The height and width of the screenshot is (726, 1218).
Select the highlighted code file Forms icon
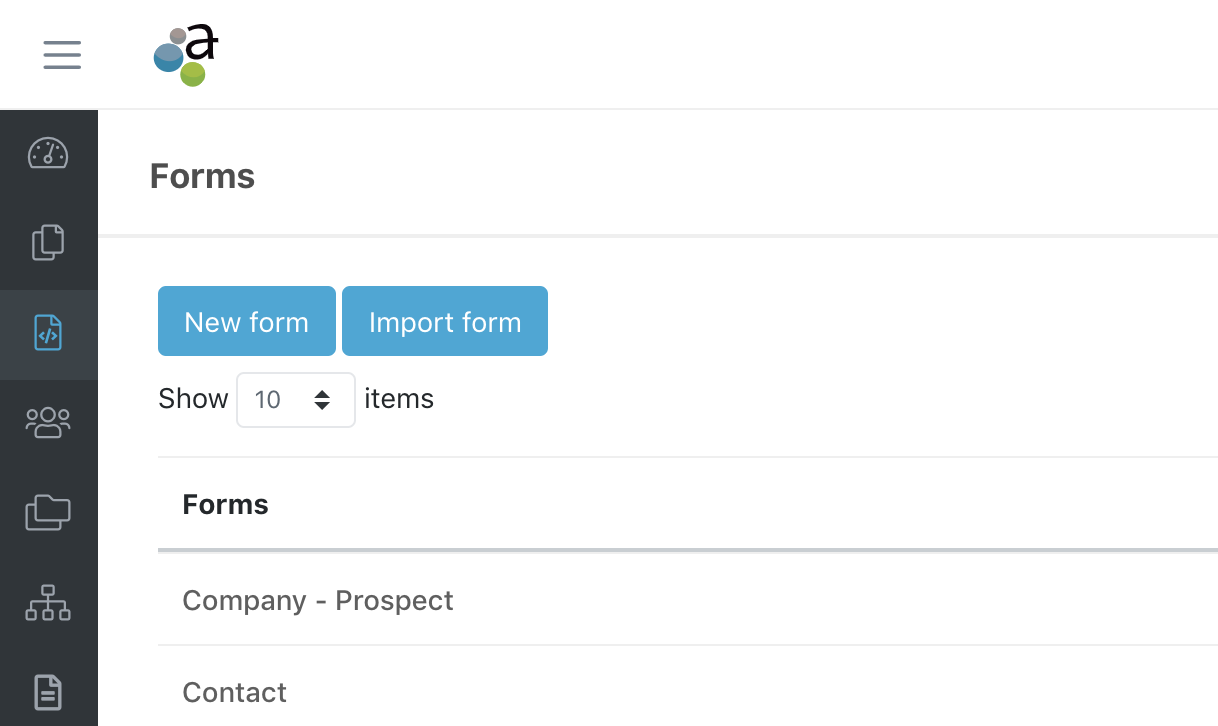coord(48,333)
